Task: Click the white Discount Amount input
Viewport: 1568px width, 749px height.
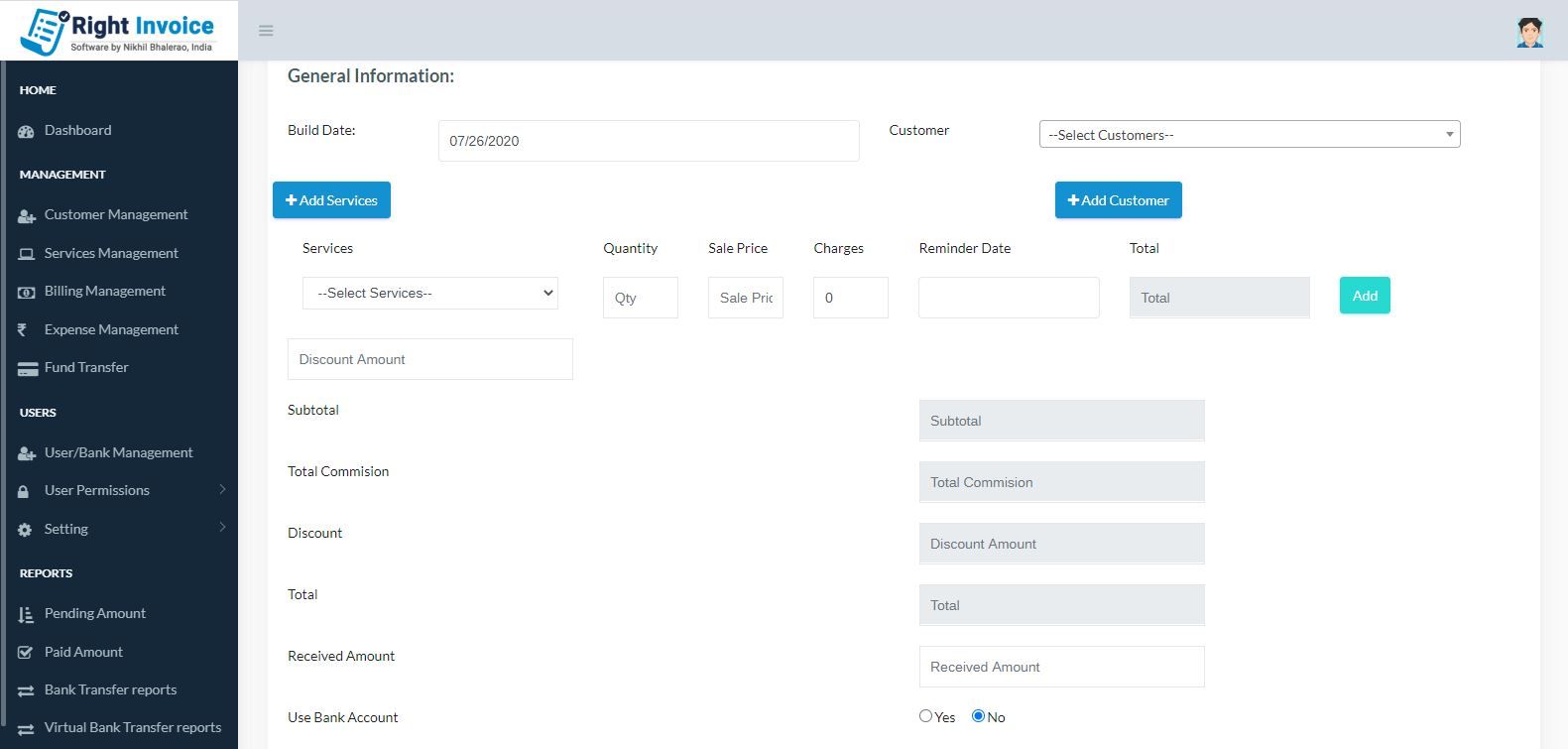Action: pos(430,359)
